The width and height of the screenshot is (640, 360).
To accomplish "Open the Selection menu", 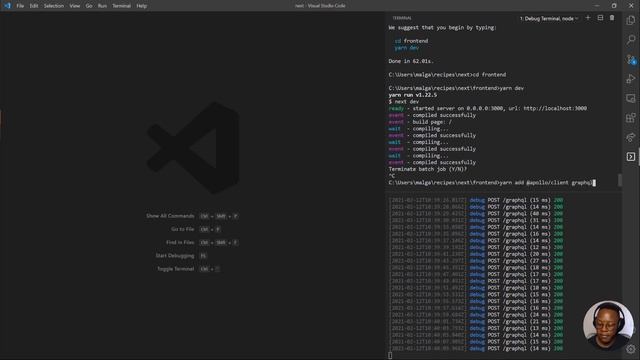I will click(x=54, y=6).
